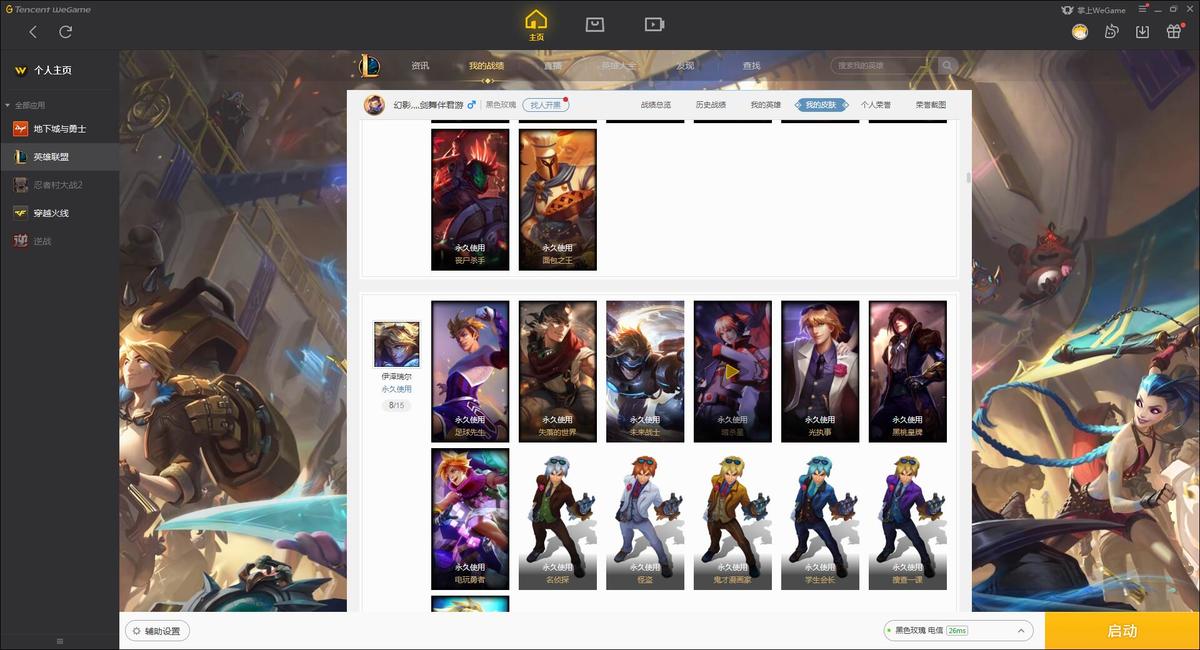Screen dimensions: 1200x650
Task: Open the 荣誉截图 sub-tab
Action: pyautogui.click(x=931, y=105)
